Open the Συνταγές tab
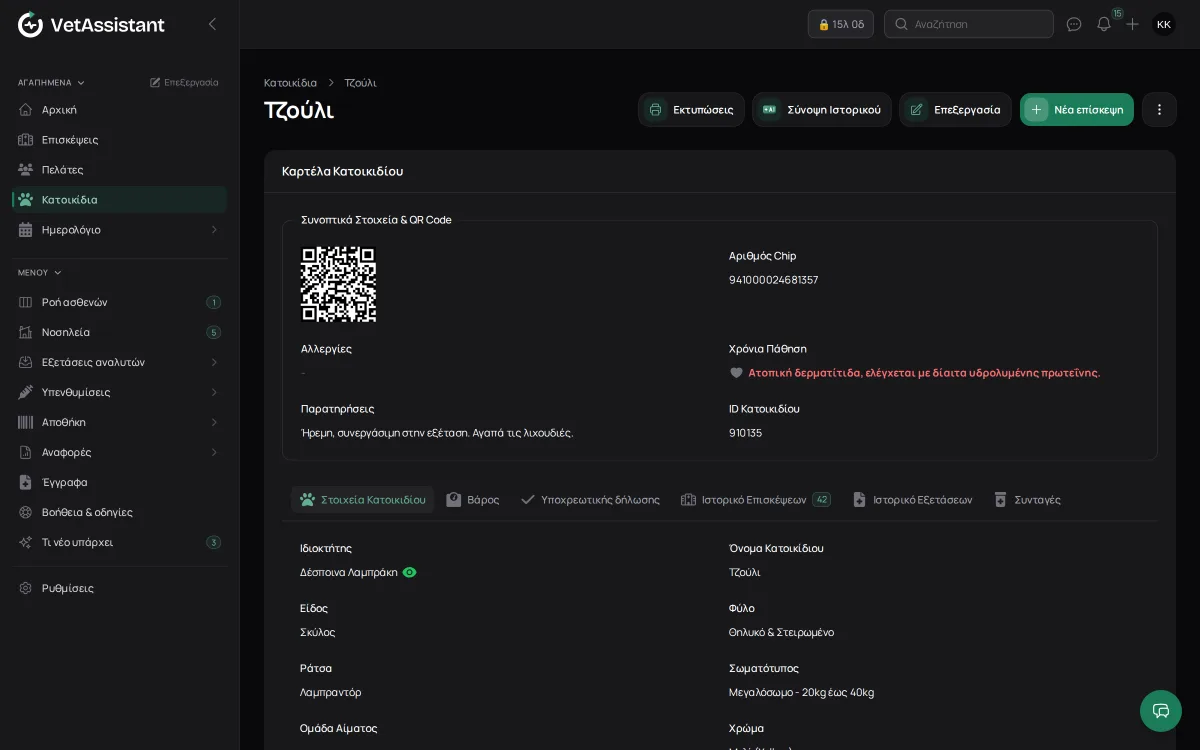The height and width of the screenshot is (750, 1200). coord(1027,499)
